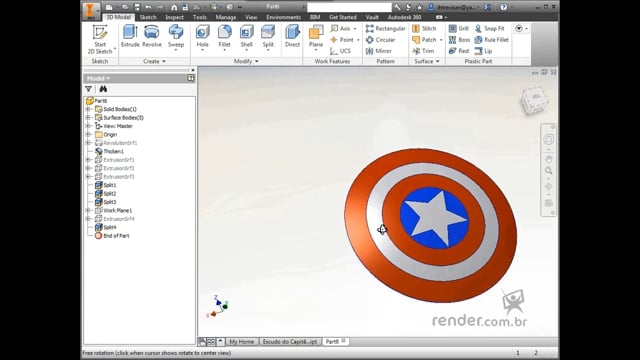Expand the Origin folder node
Image resolution: width=640 pixels, height=360 pixels.
[x=88, y=134]
